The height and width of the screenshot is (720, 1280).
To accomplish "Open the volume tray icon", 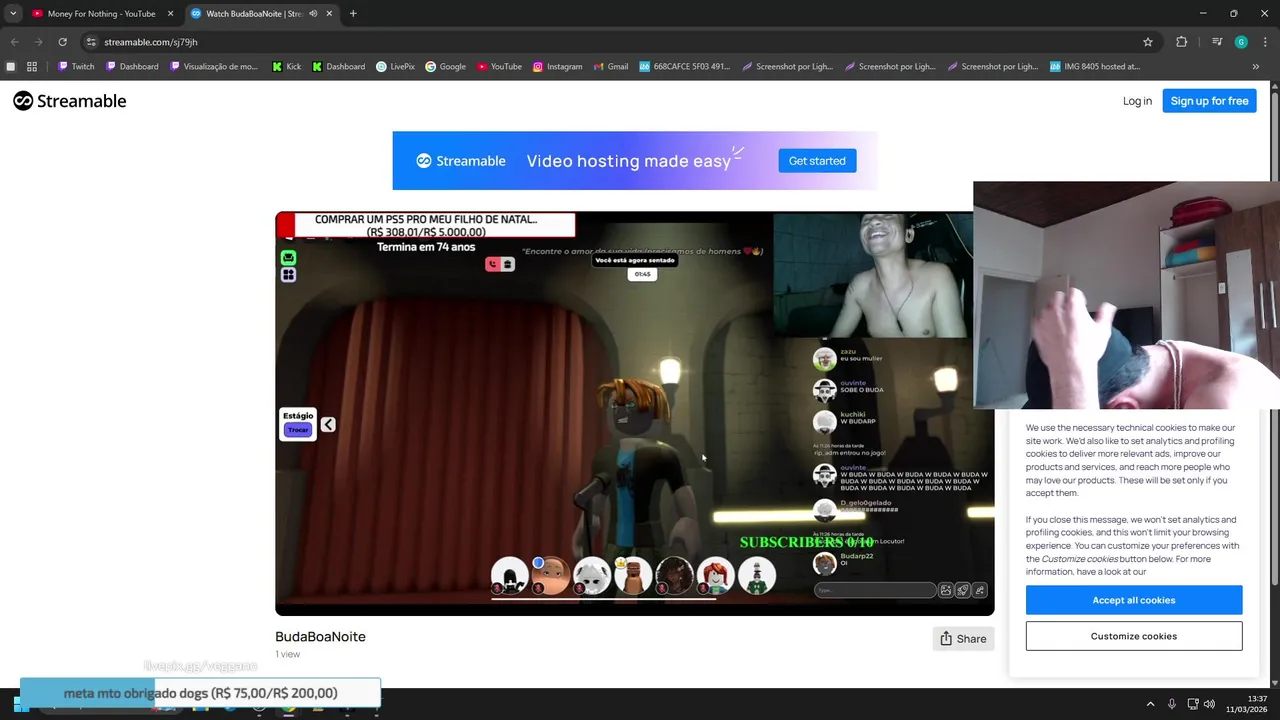I will 1209,704.
